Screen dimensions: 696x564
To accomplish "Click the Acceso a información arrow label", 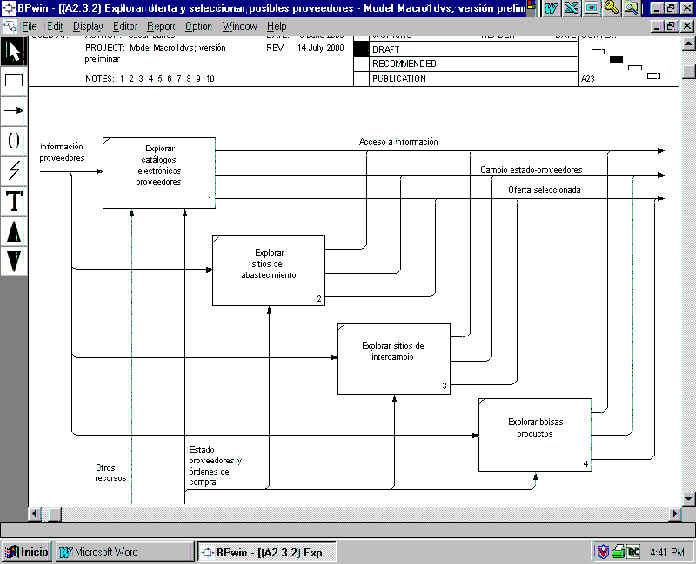I will [x=399, y=142].
